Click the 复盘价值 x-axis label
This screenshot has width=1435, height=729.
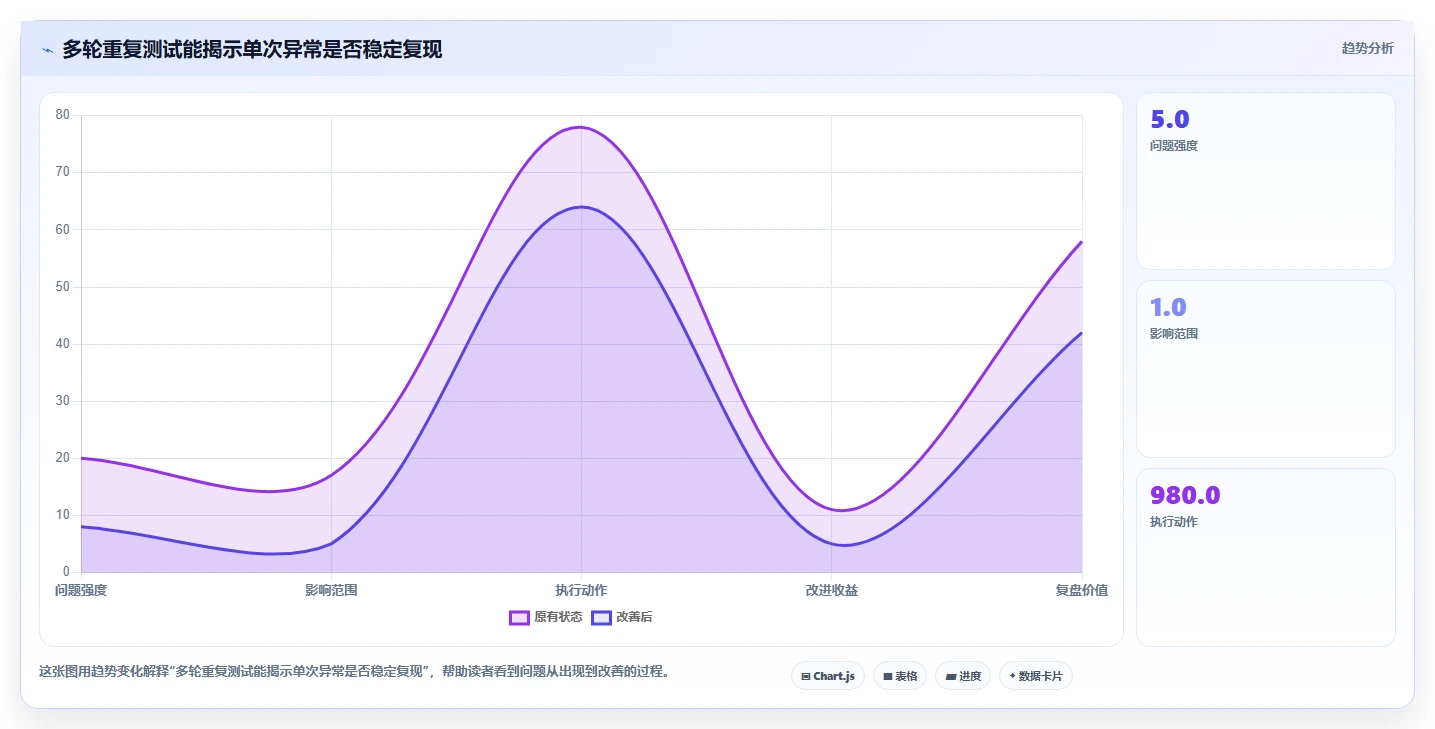1081,590
